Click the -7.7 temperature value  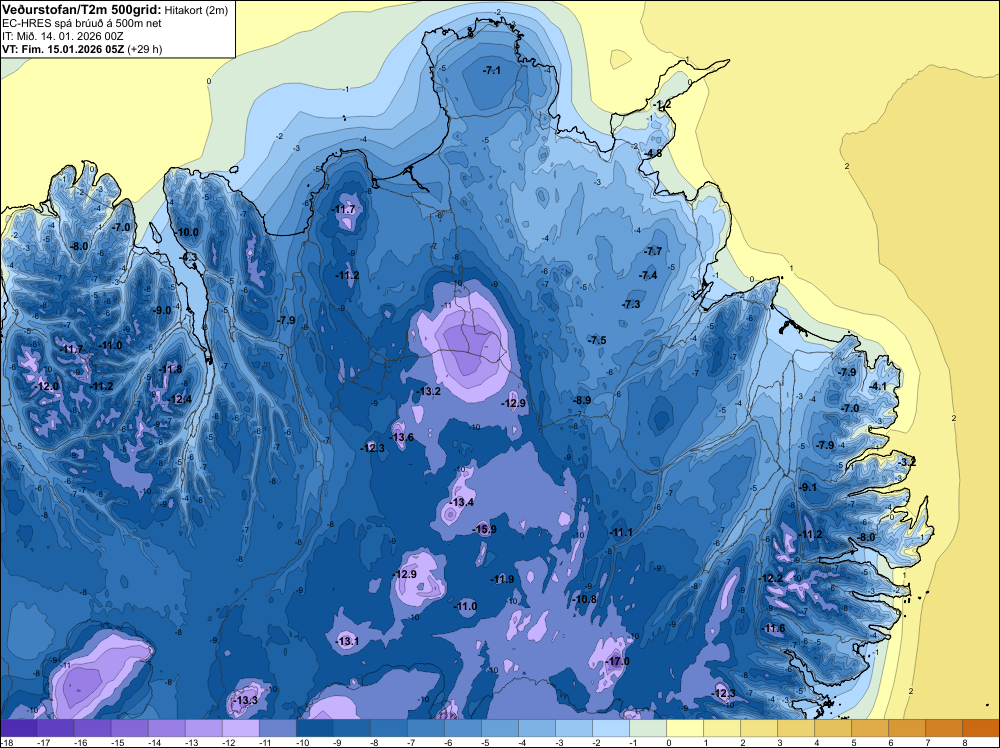pos(653,252)
